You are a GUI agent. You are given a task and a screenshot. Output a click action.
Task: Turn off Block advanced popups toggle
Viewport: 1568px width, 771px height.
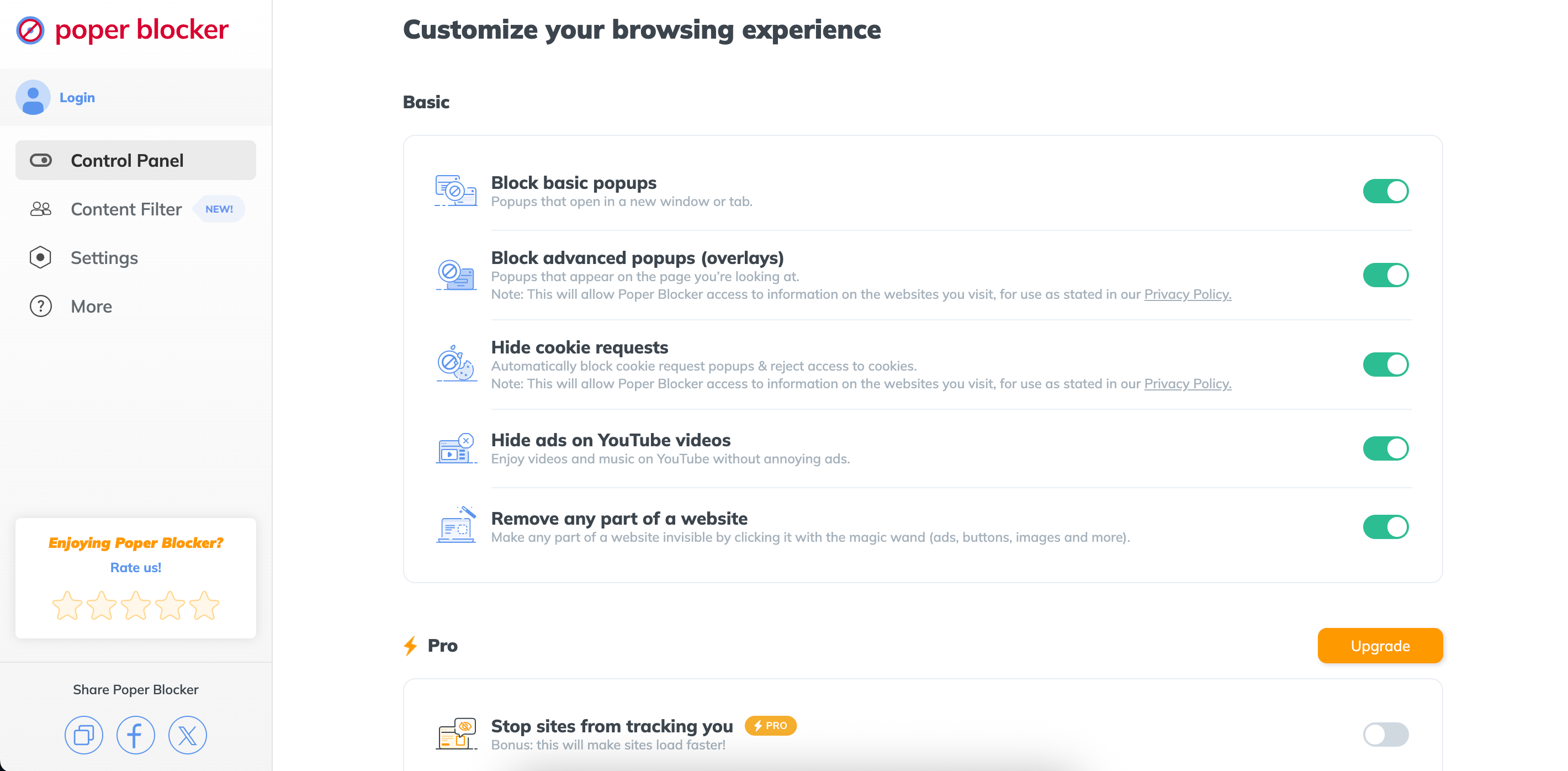pyautogui.click(x=1385, y=275)
